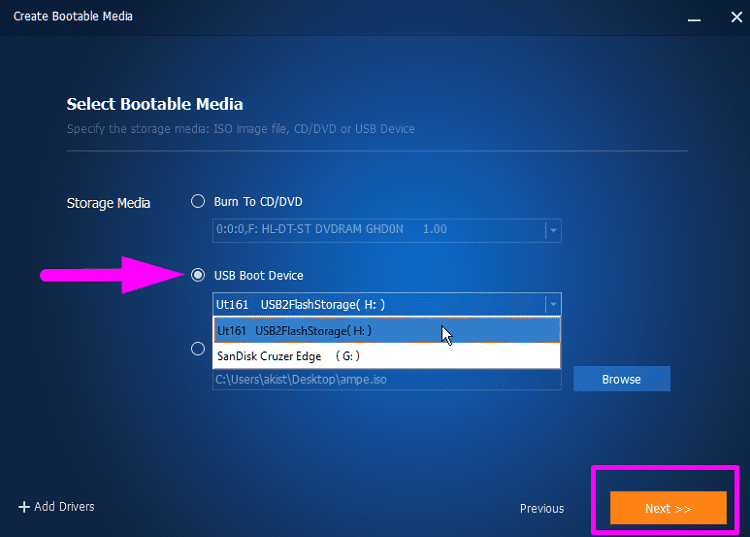Select the unlabeled radio button below USB Boot Device

coord(198,349)
